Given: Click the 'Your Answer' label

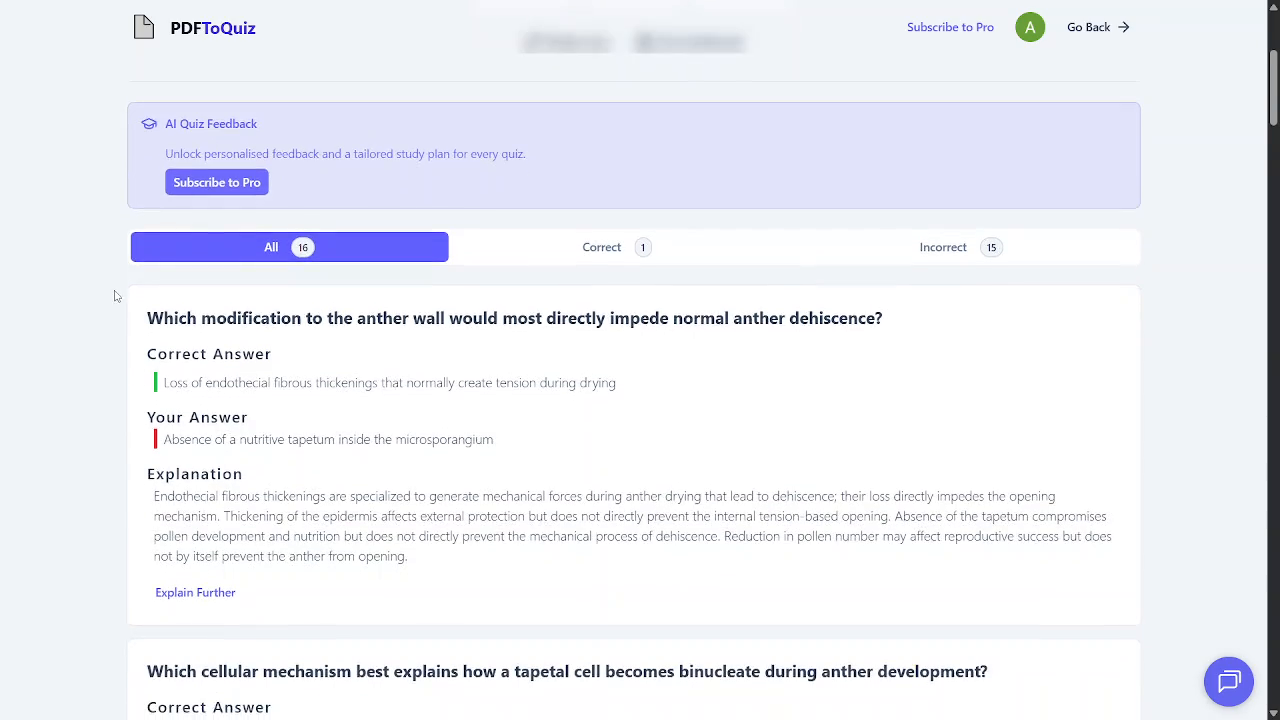Looking at the screenshot, I should point(197,417).
